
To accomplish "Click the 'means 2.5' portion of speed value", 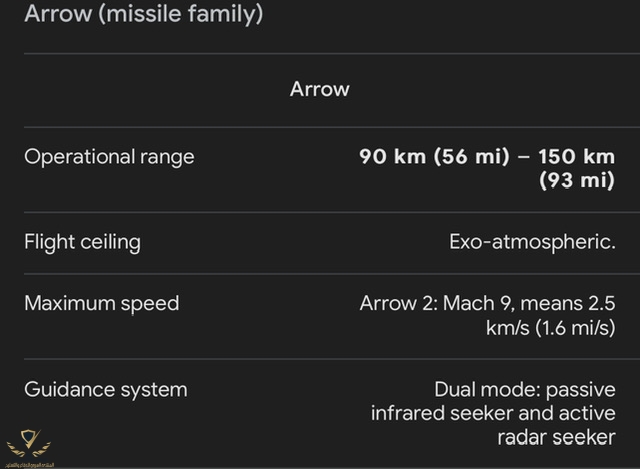I will click(x=568, y=304).
